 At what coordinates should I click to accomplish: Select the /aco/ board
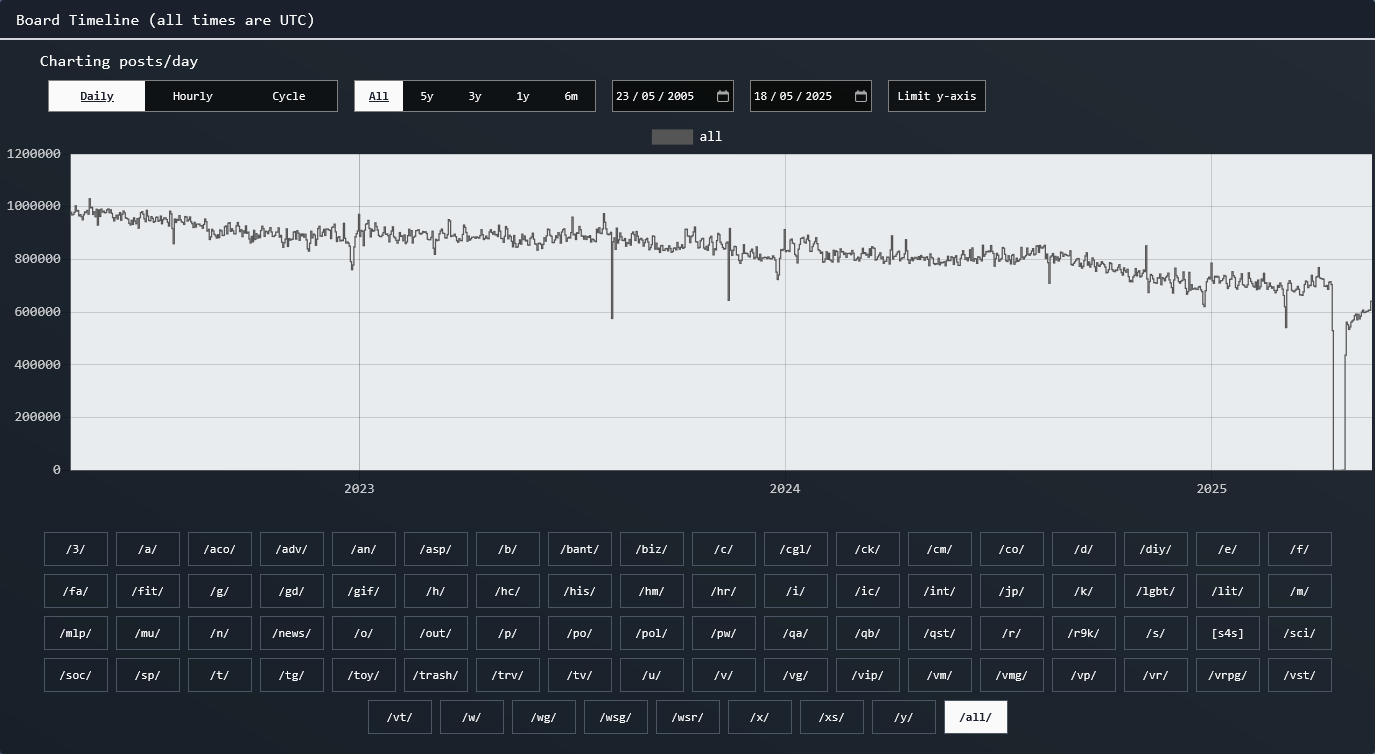(220, 549)
